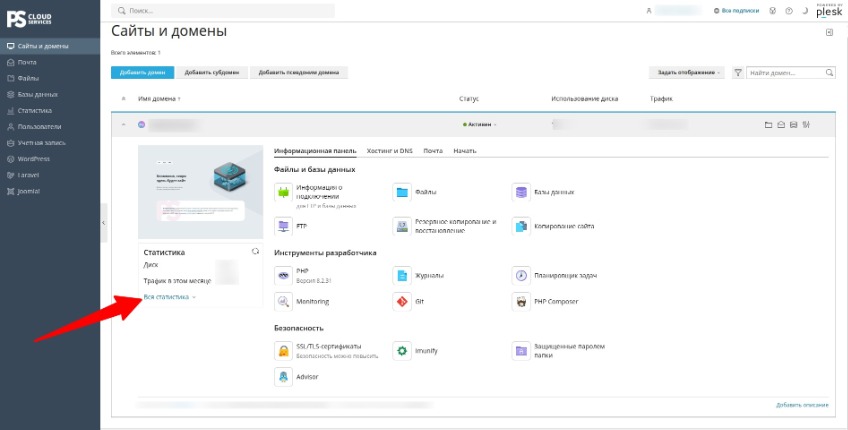Open the Планировщик задач icon
Image resolution: width=848 pixels, height=430 pixels.
point(521,276)
